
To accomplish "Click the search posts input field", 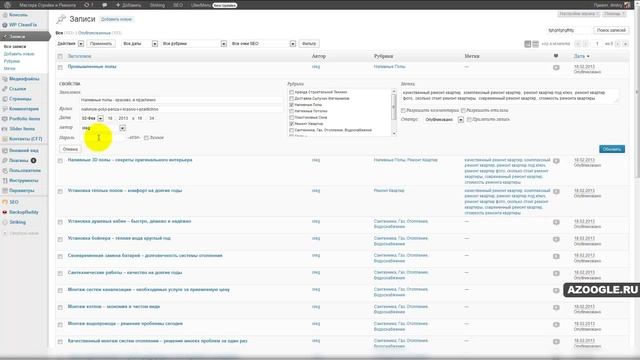I will [x=569, y=30].
